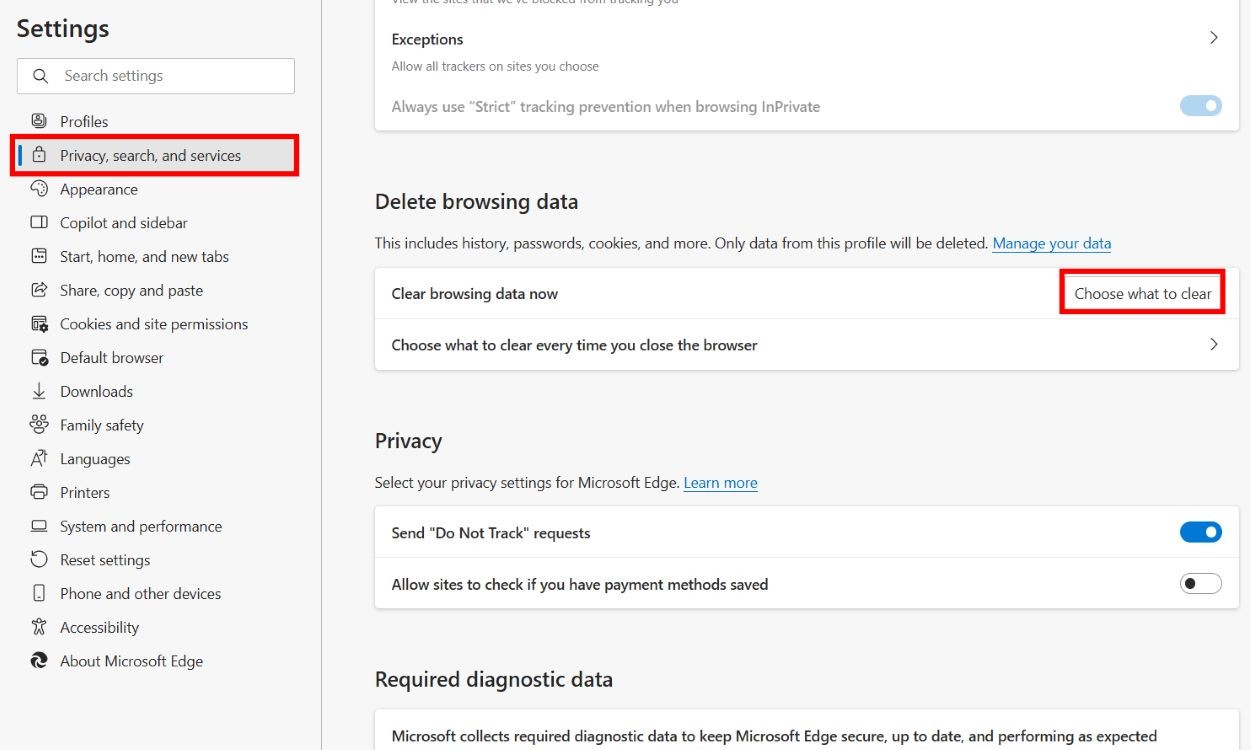Click the System and performance icon

click(x=39, y=526)
